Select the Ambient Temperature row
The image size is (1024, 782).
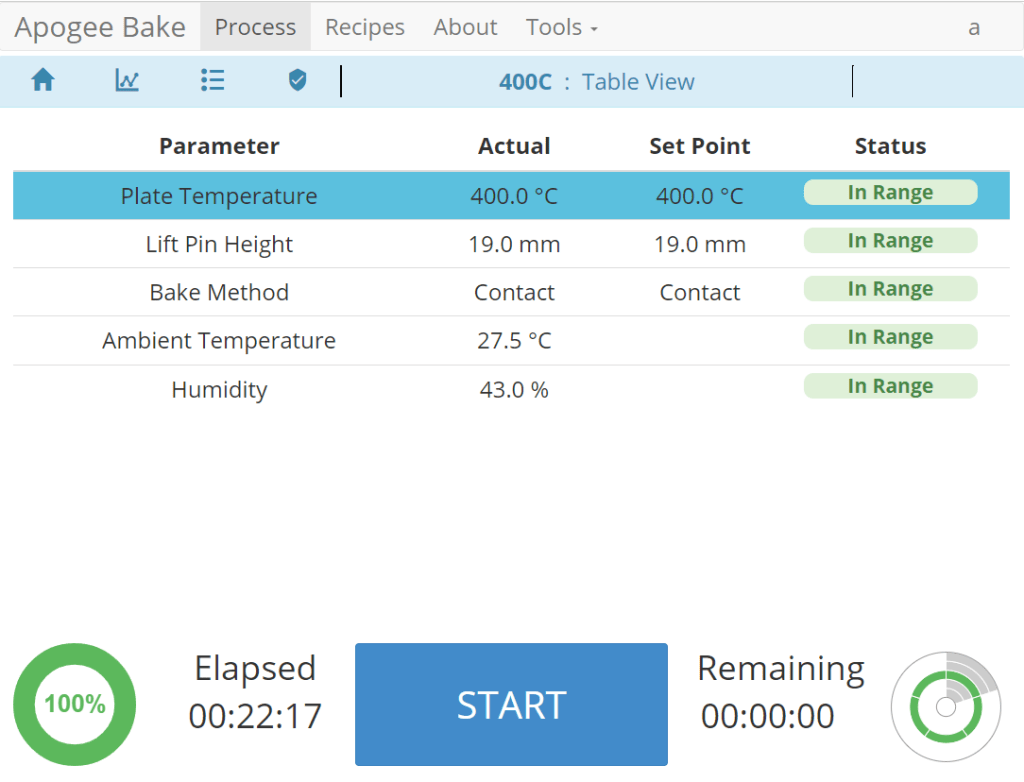coord(219,340)
